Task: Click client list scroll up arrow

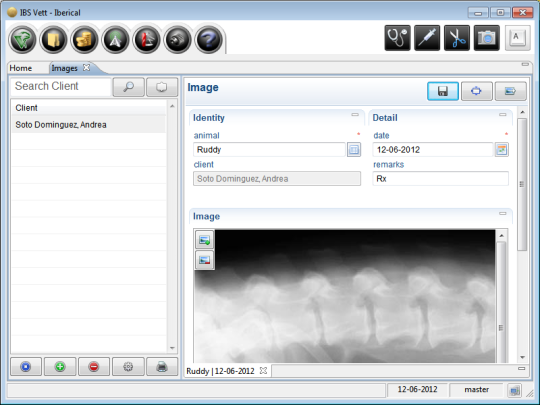Action: coord(172,106)
